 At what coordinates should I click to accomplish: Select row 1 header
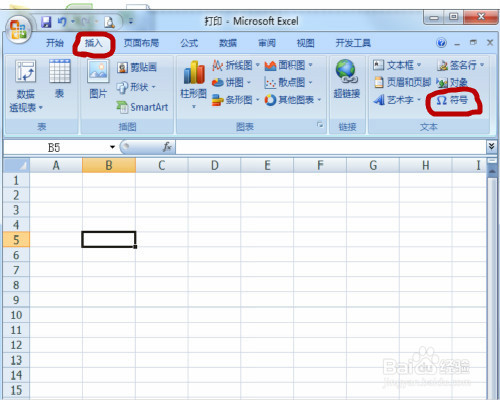pyautogui.click(x=16, y=180)
